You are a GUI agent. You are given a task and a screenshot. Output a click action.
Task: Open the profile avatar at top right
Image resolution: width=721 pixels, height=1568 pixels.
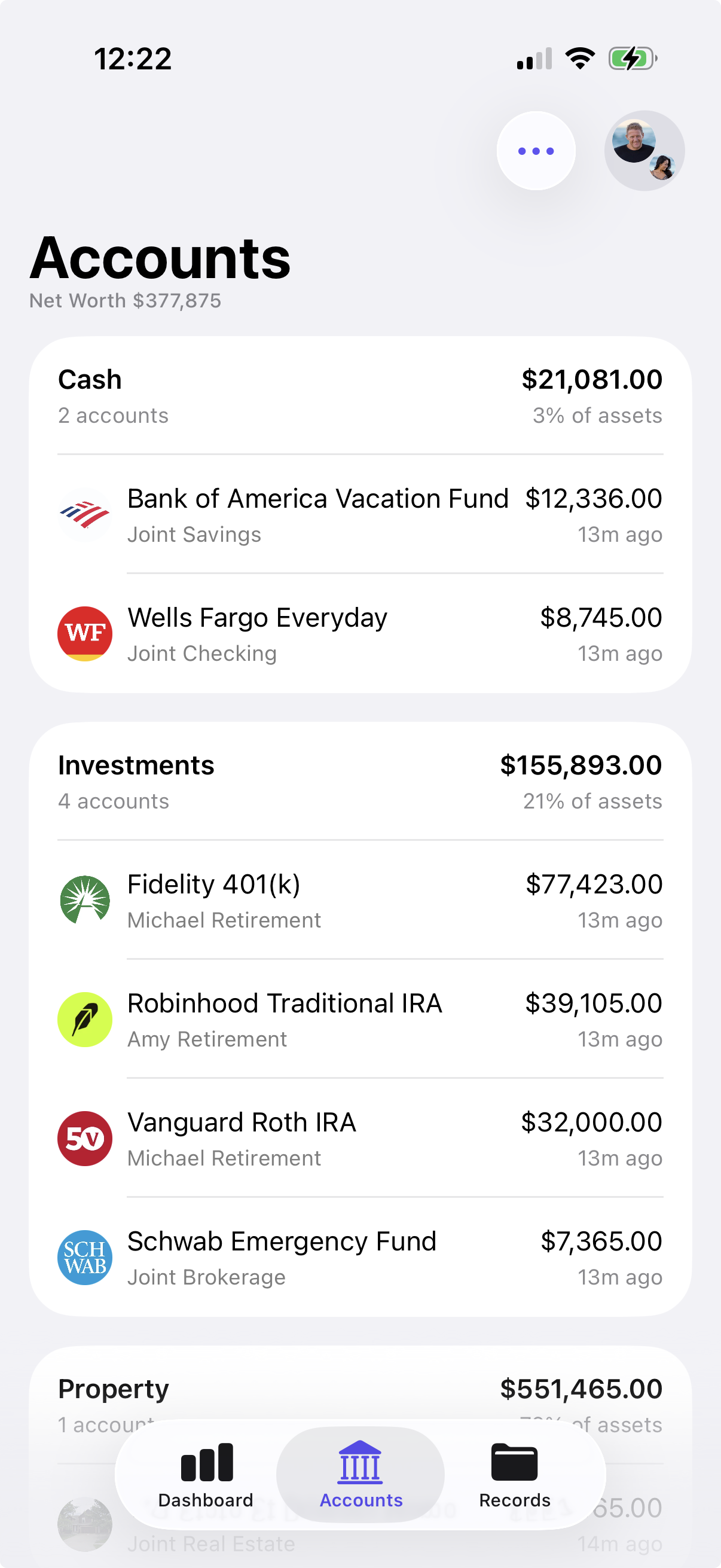pyautogui.click(x=644, y=150)
